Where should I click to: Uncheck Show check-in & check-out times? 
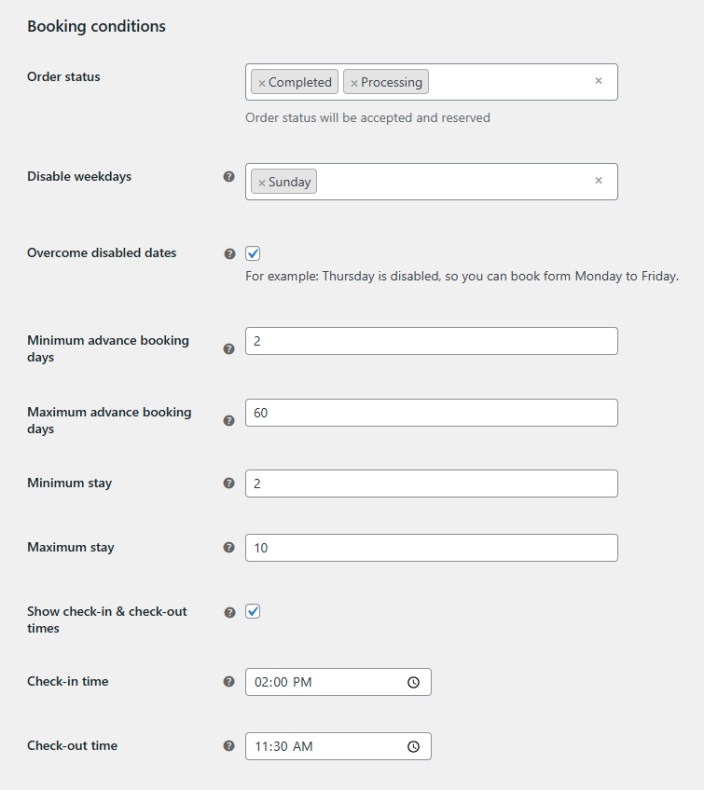click(253, 611)
